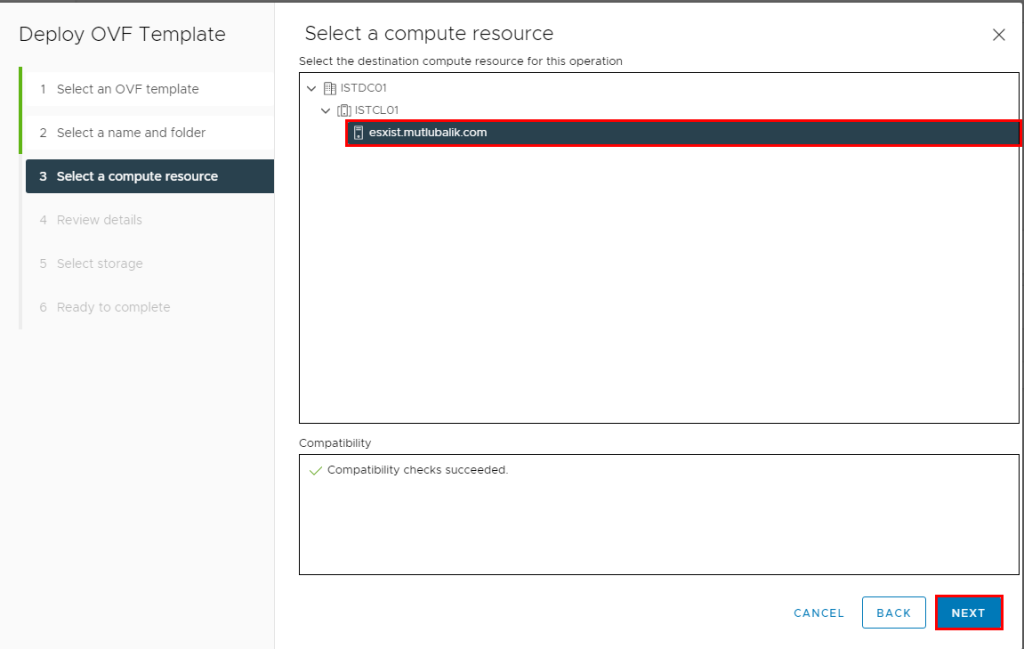Select the ISTCL01 cluster label
The width and height of the screenshot is (1024, 649).
click(x=376, y=110)
